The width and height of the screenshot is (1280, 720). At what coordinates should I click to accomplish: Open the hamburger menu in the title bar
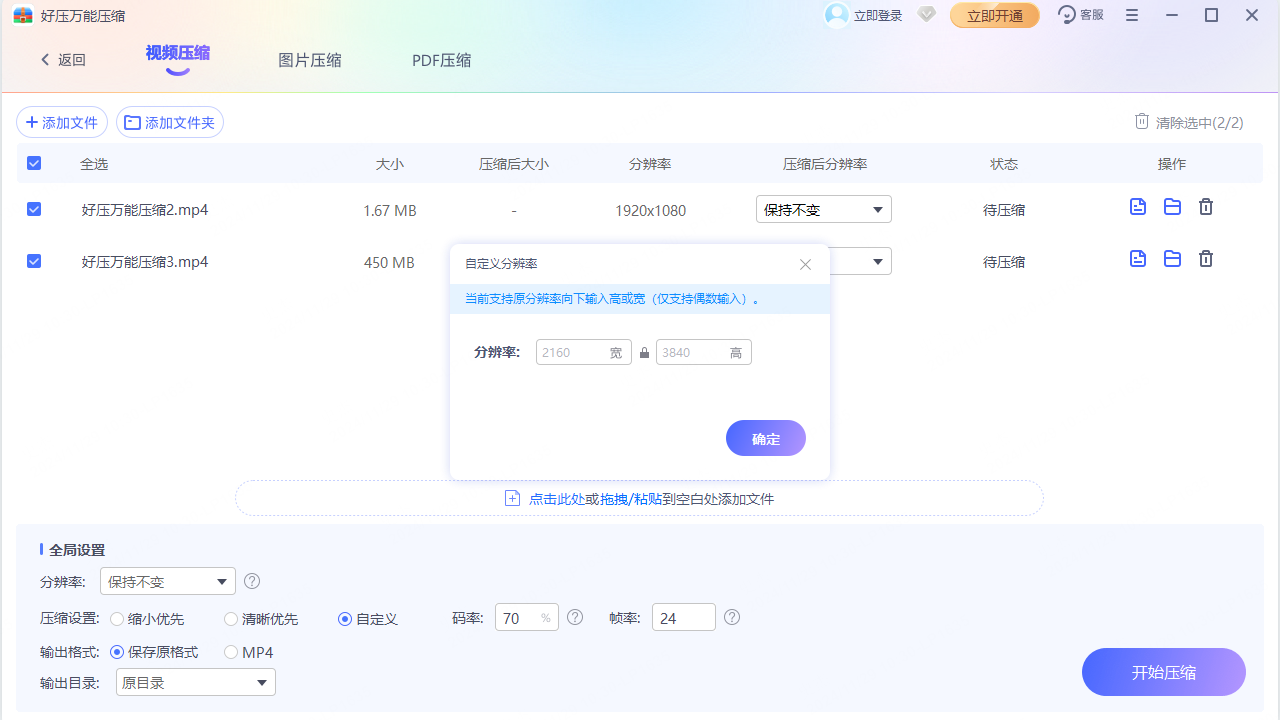(1131, 15)
